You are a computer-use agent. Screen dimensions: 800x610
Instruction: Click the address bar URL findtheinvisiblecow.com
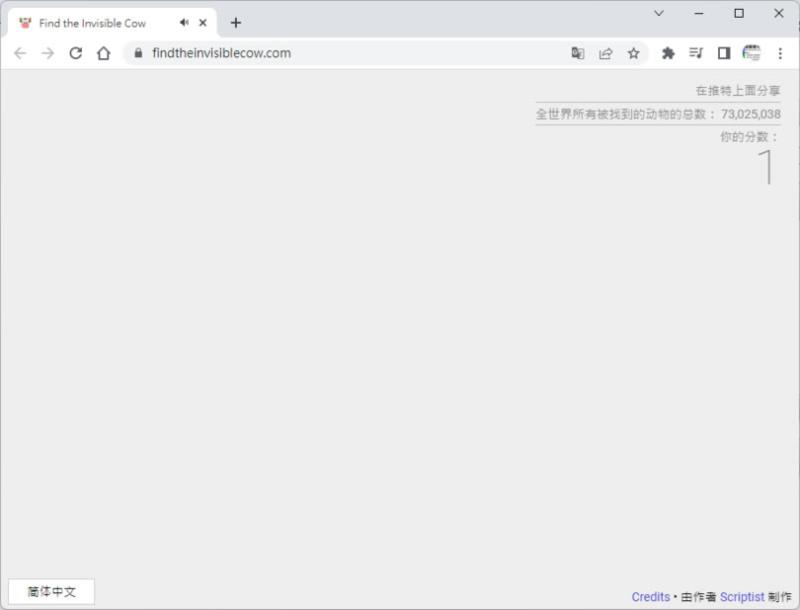[x=221, y=53]
